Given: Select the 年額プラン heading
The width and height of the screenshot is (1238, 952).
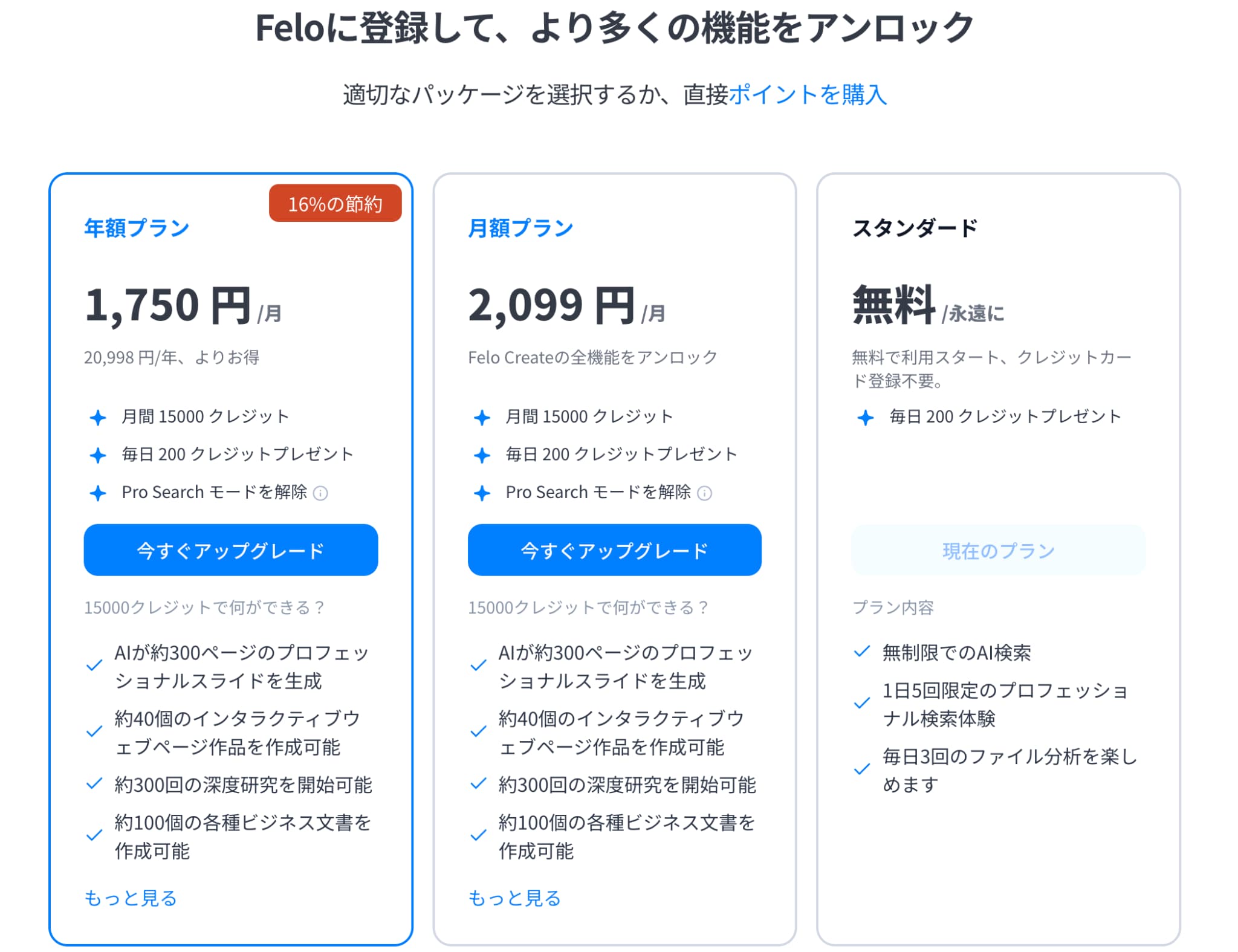Looking at the screenshot, I should [137, 228].
